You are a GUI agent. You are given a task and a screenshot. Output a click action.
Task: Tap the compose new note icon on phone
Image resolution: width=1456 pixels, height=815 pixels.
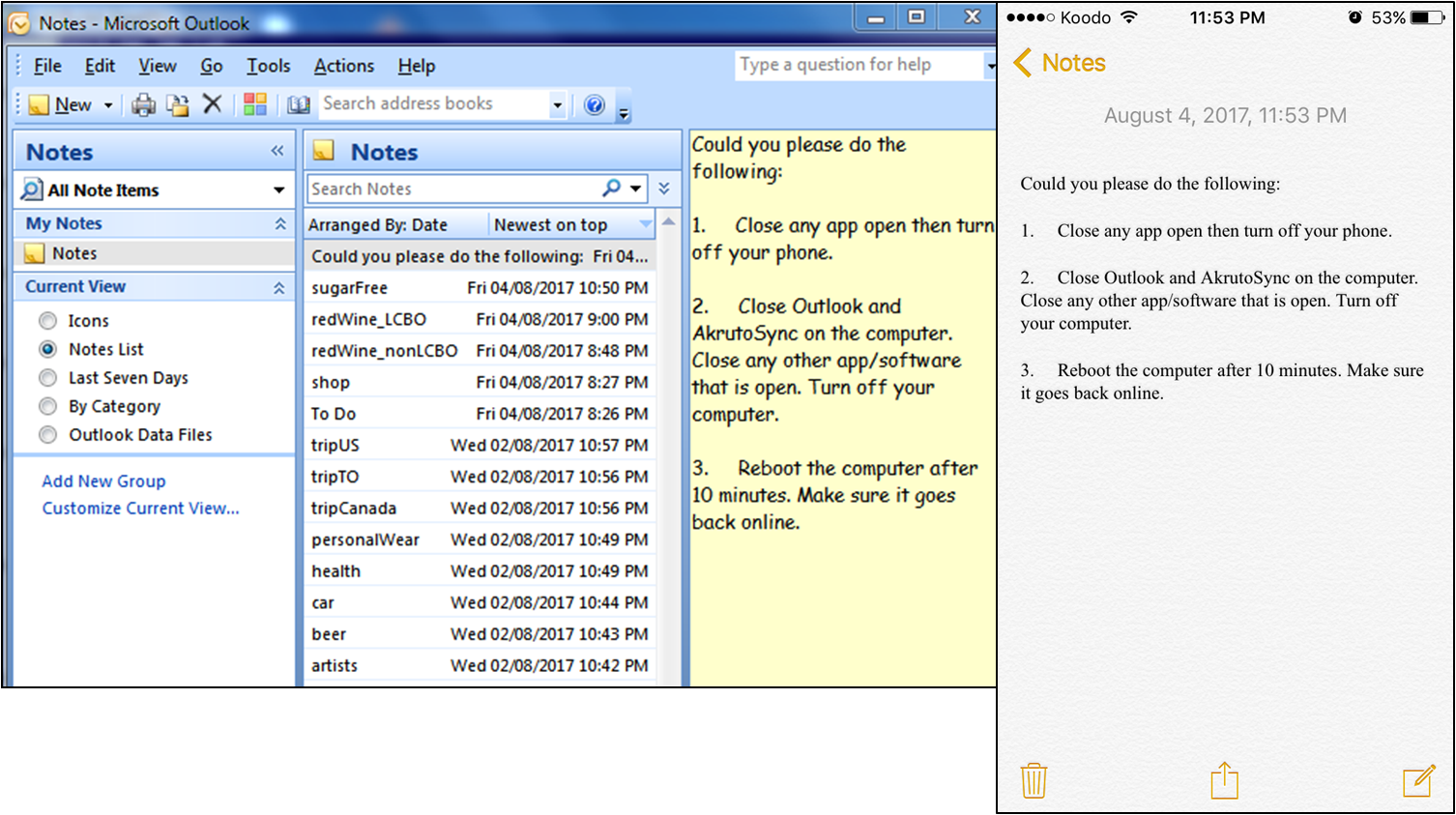coord(1418,779)
